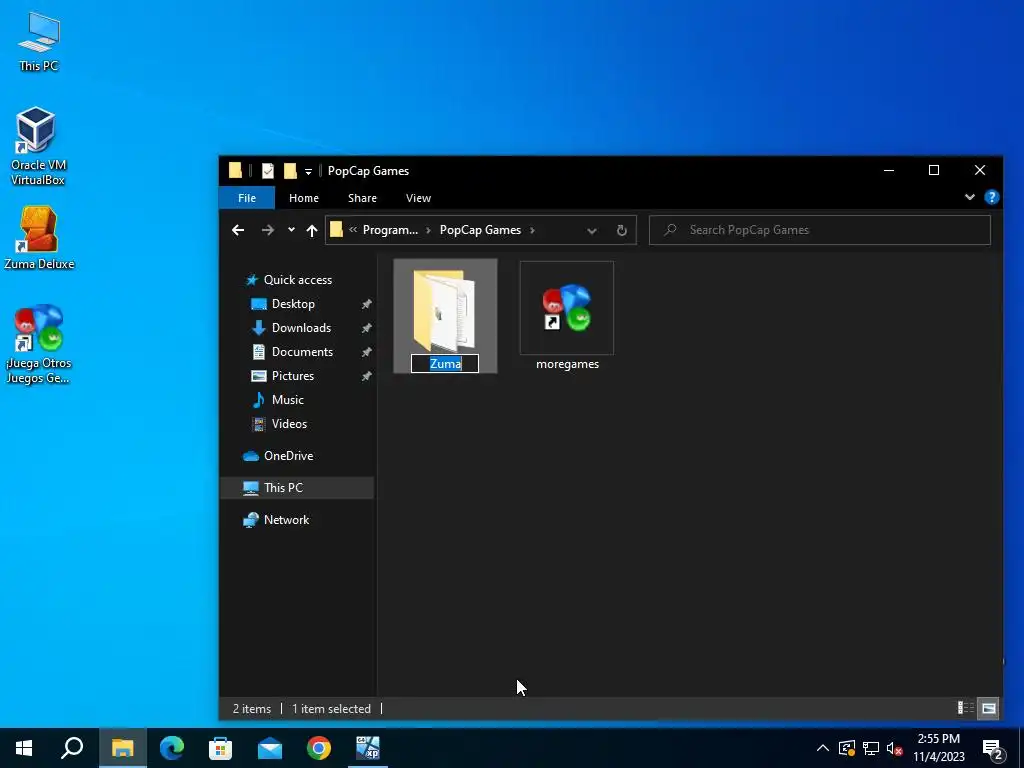Screen dimensions: 1024x768
Task: Switch to the View ribbon tab
Action: tap(418, 198)
